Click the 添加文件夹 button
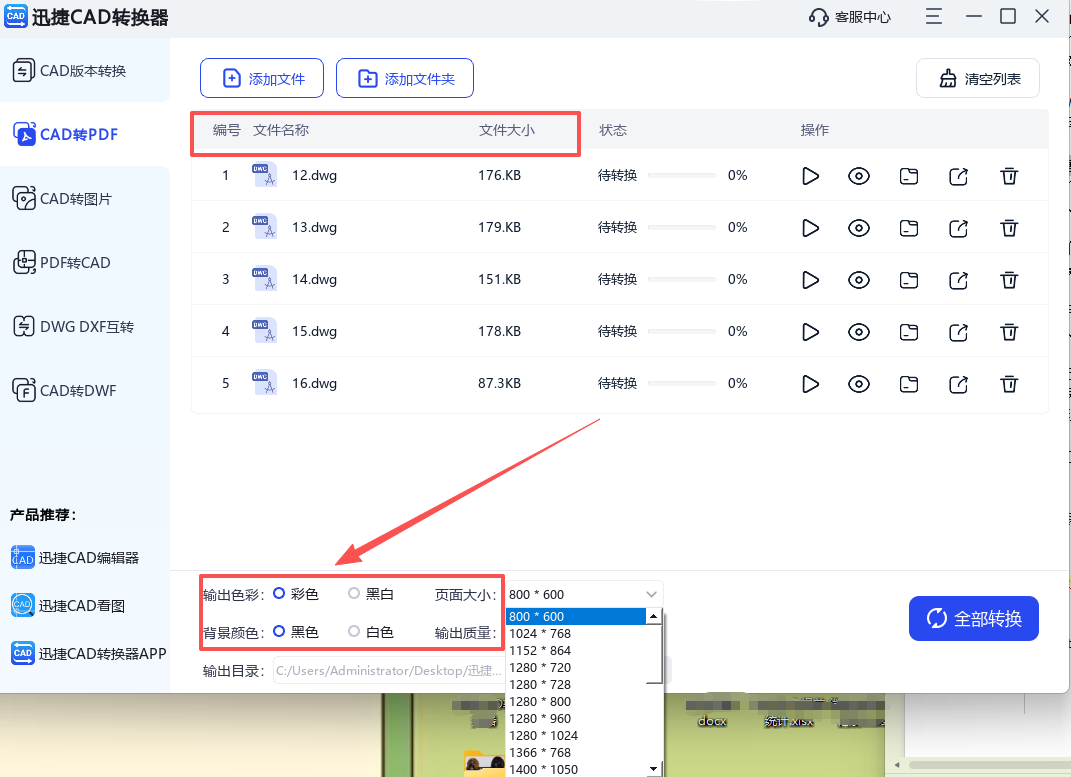Screen dimensions: 1071x777 [x=405, y=79]
